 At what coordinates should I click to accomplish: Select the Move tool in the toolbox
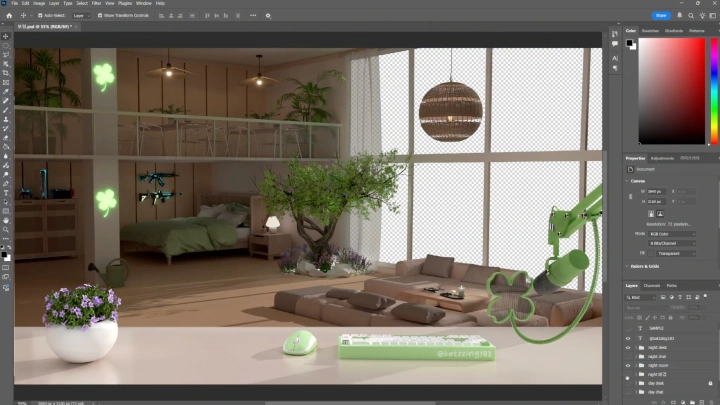pos(6,36)
